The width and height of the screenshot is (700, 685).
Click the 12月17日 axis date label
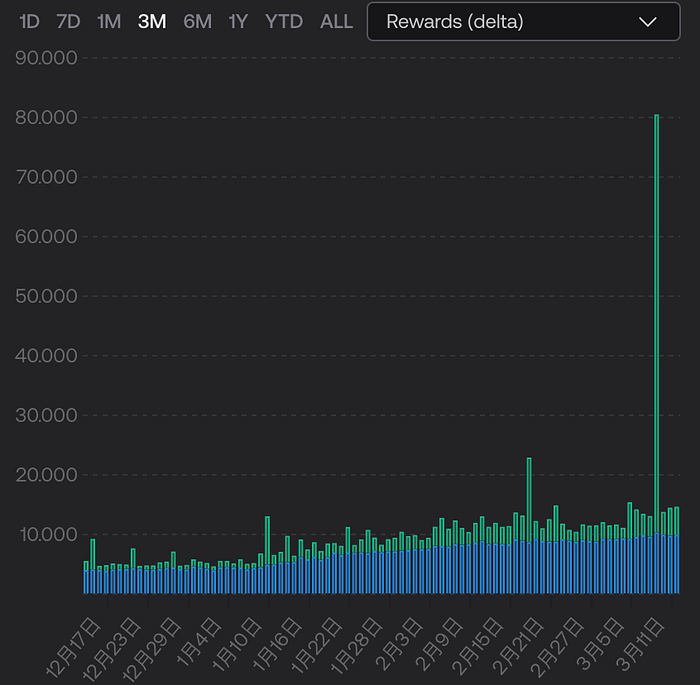click(73, 649)
